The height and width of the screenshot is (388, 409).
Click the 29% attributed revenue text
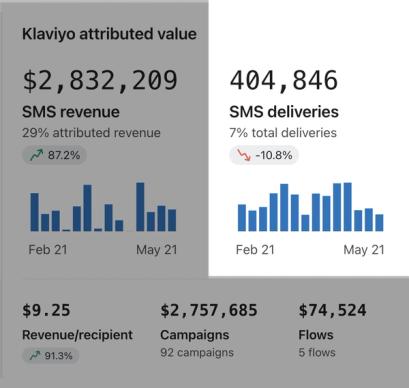(91, 133)
